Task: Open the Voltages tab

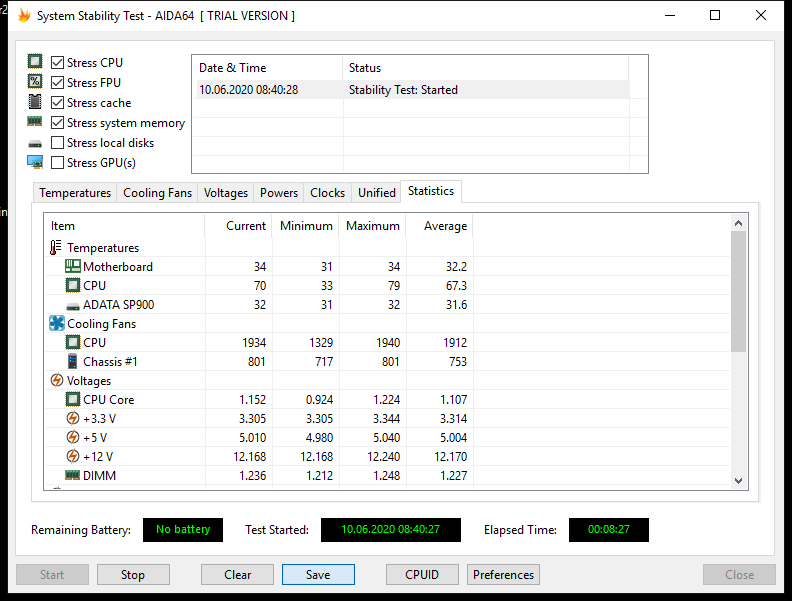Action: [226, 193]
